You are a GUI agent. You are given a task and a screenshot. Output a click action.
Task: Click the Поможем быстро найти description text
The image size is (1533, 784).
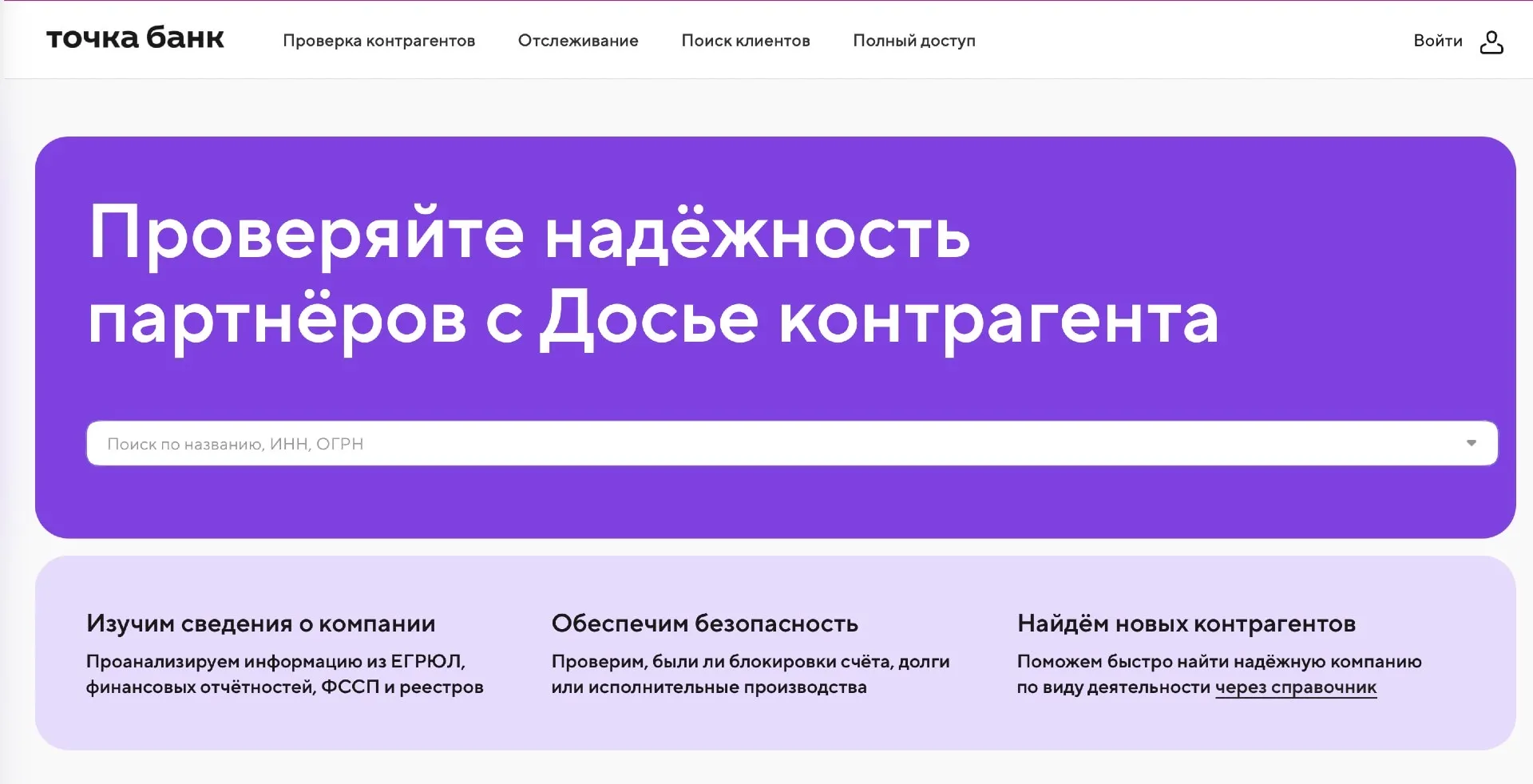click(1218, 662)
